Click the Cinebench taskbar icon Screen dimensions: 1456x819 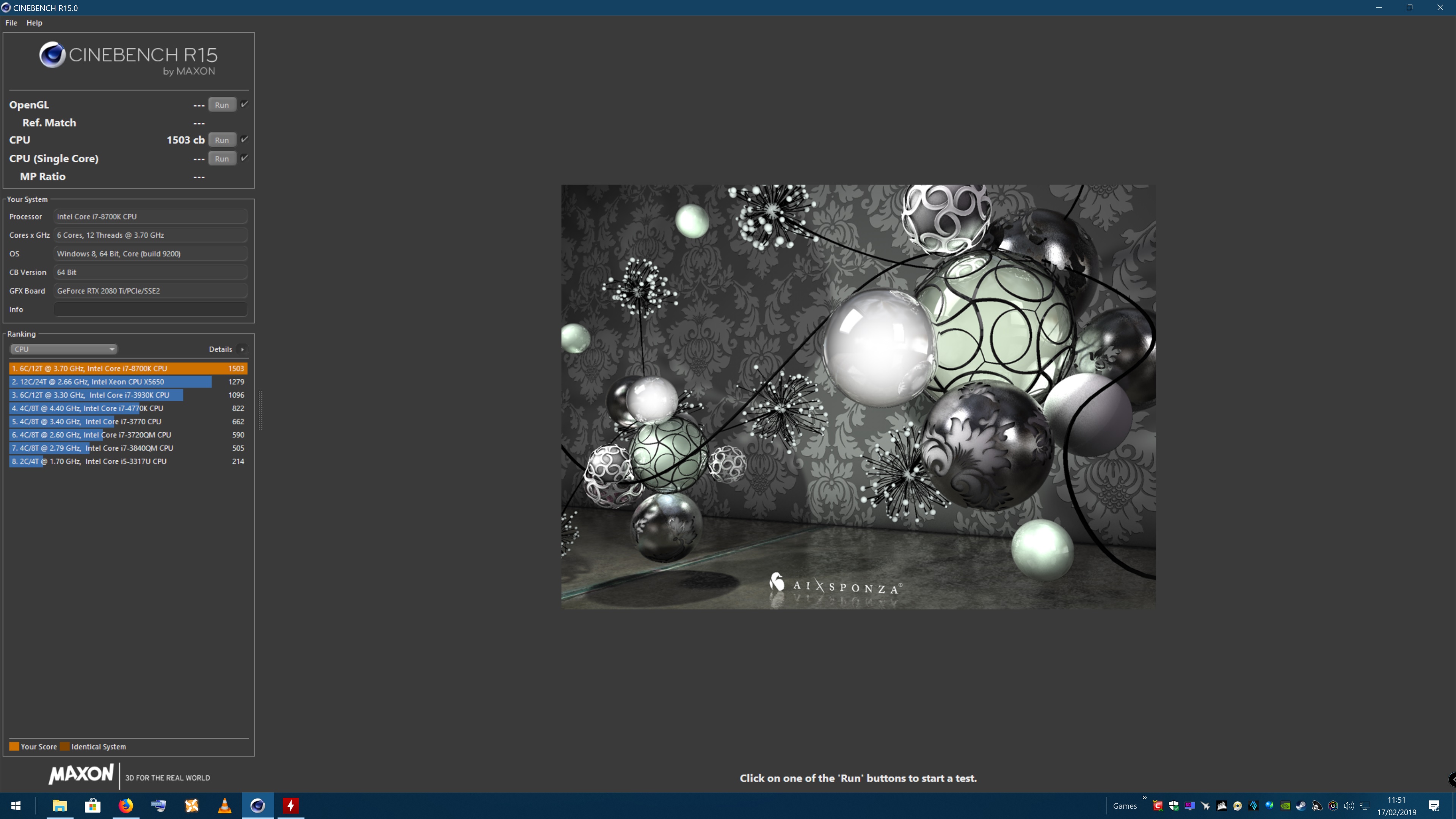click(258, 806)
